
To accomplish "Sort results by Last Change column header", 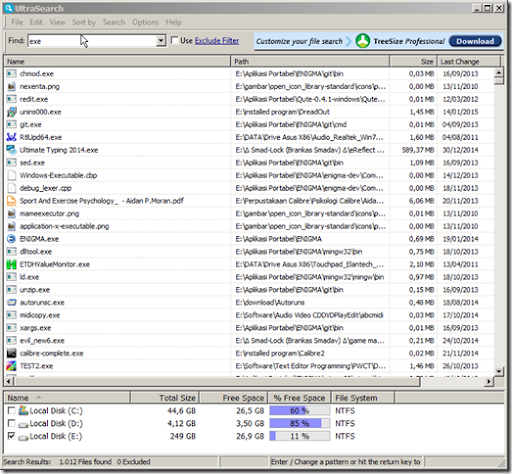I will 469,61.
